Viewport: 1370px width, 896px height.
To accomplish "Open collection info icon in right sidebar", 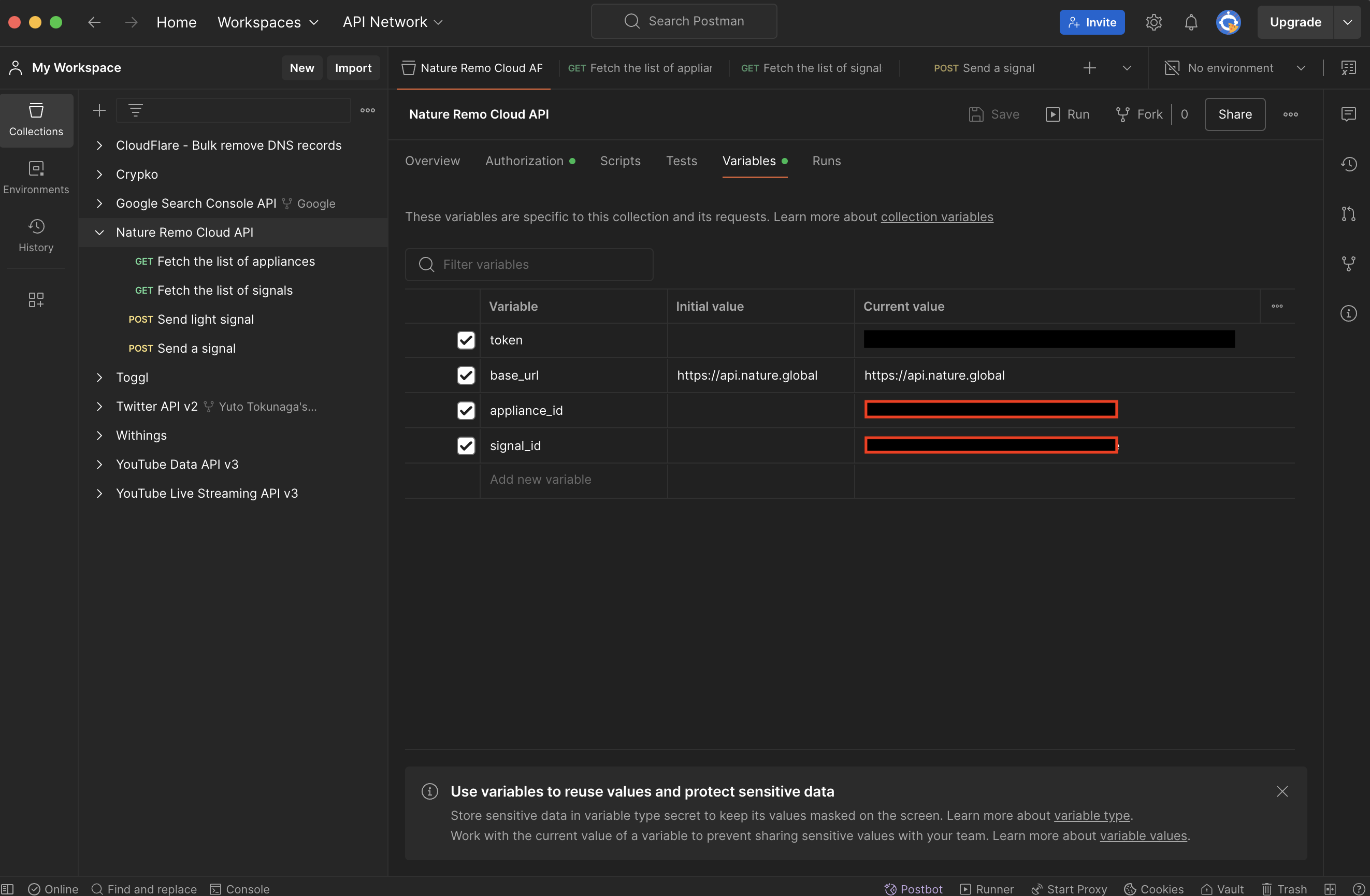I will [x=1348, y=313].
